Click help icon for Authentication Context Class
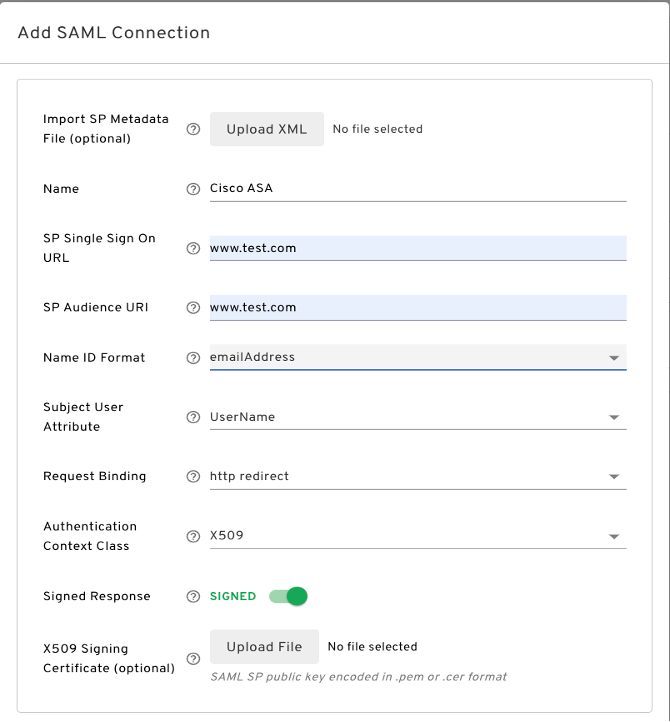 pyautogui.click(x=194, y=536)
